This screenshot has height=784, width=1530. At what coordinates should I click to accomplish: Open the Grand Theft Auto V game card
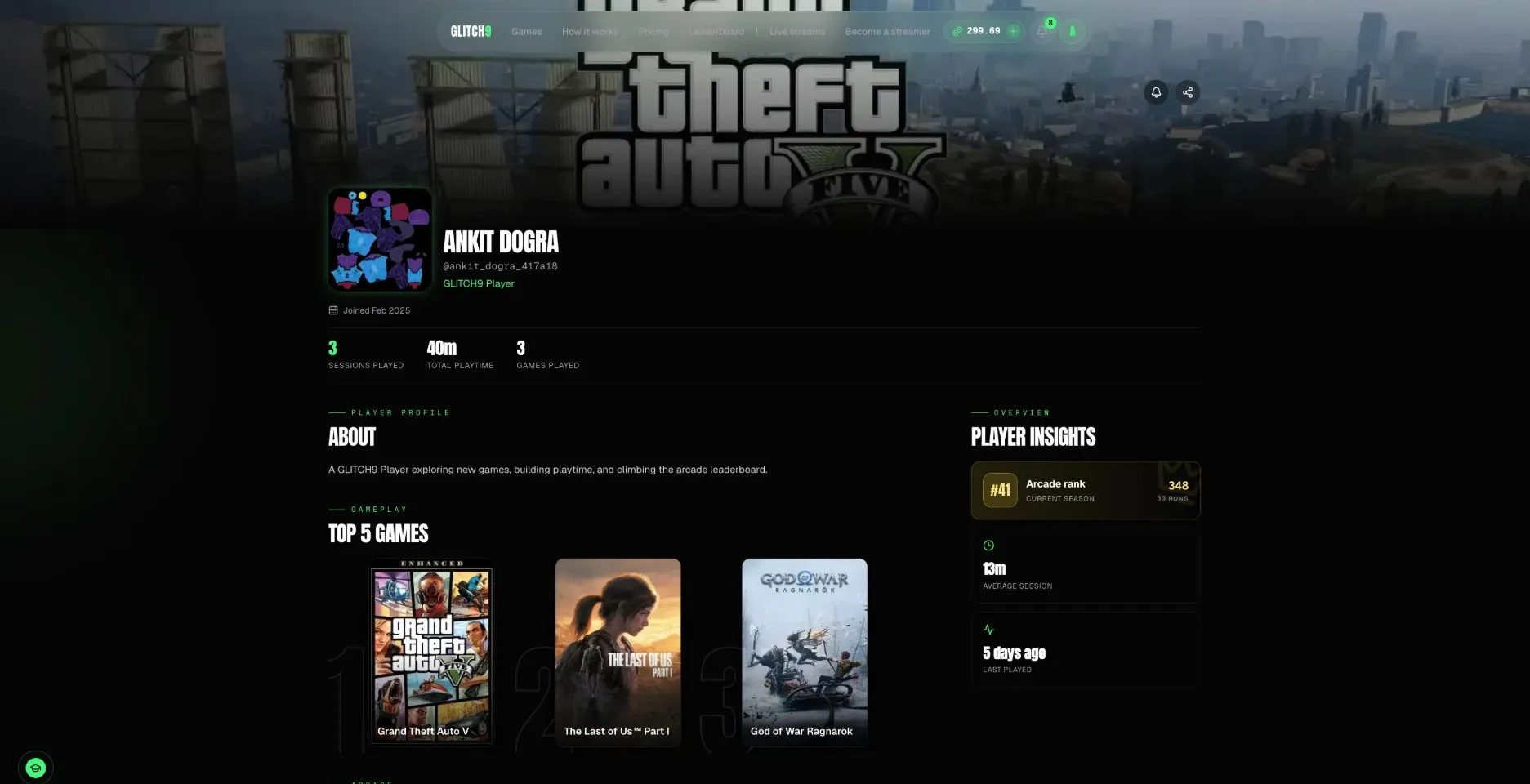point(431,652)
